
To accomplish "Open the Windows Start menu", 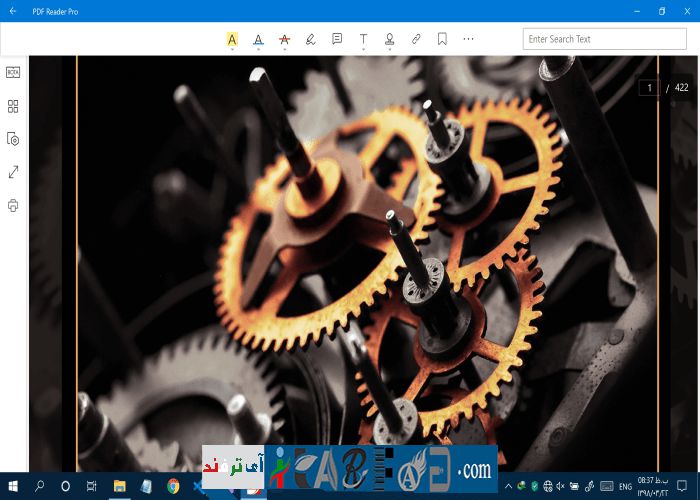I will click(x=13, y=486).
